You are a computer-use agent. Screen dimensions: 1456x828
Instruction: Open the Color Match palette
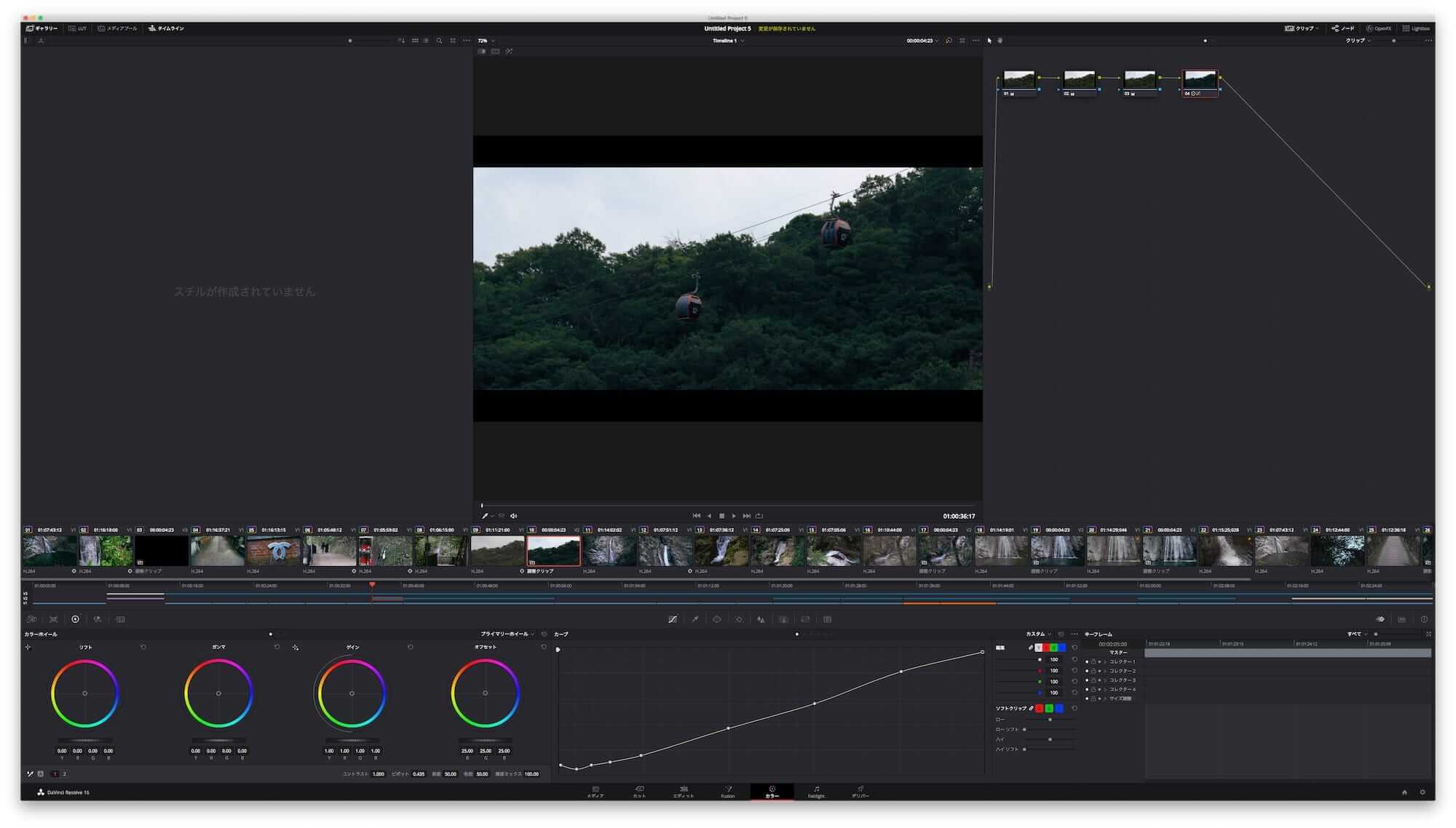click(x=53, y=619)
